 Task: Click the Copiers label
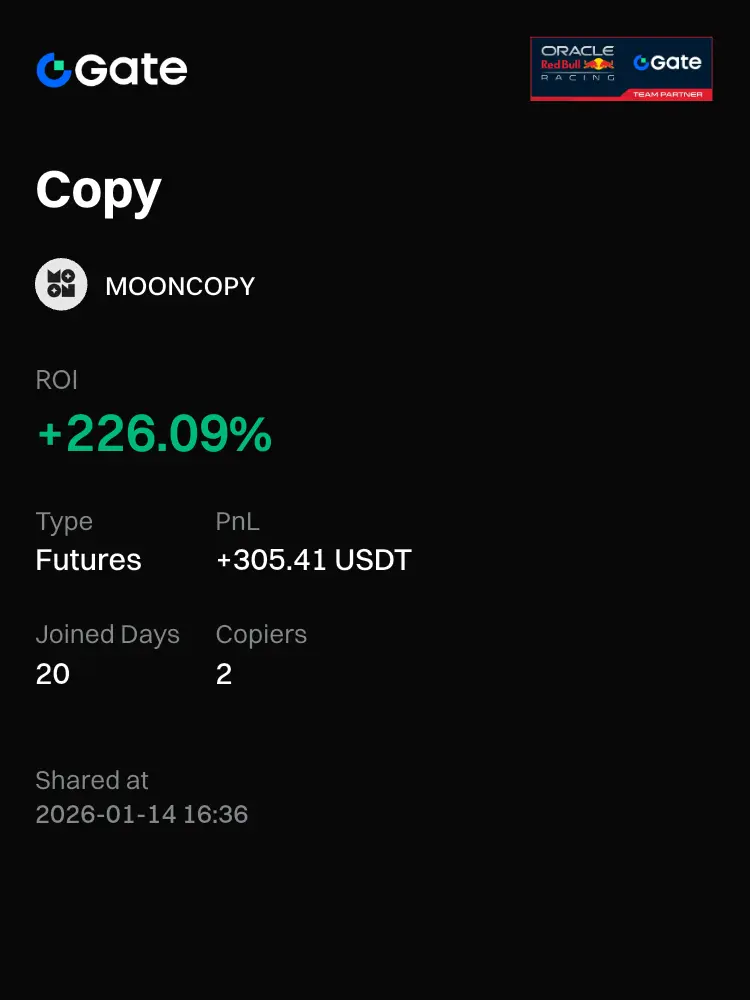tap(261, 635)
